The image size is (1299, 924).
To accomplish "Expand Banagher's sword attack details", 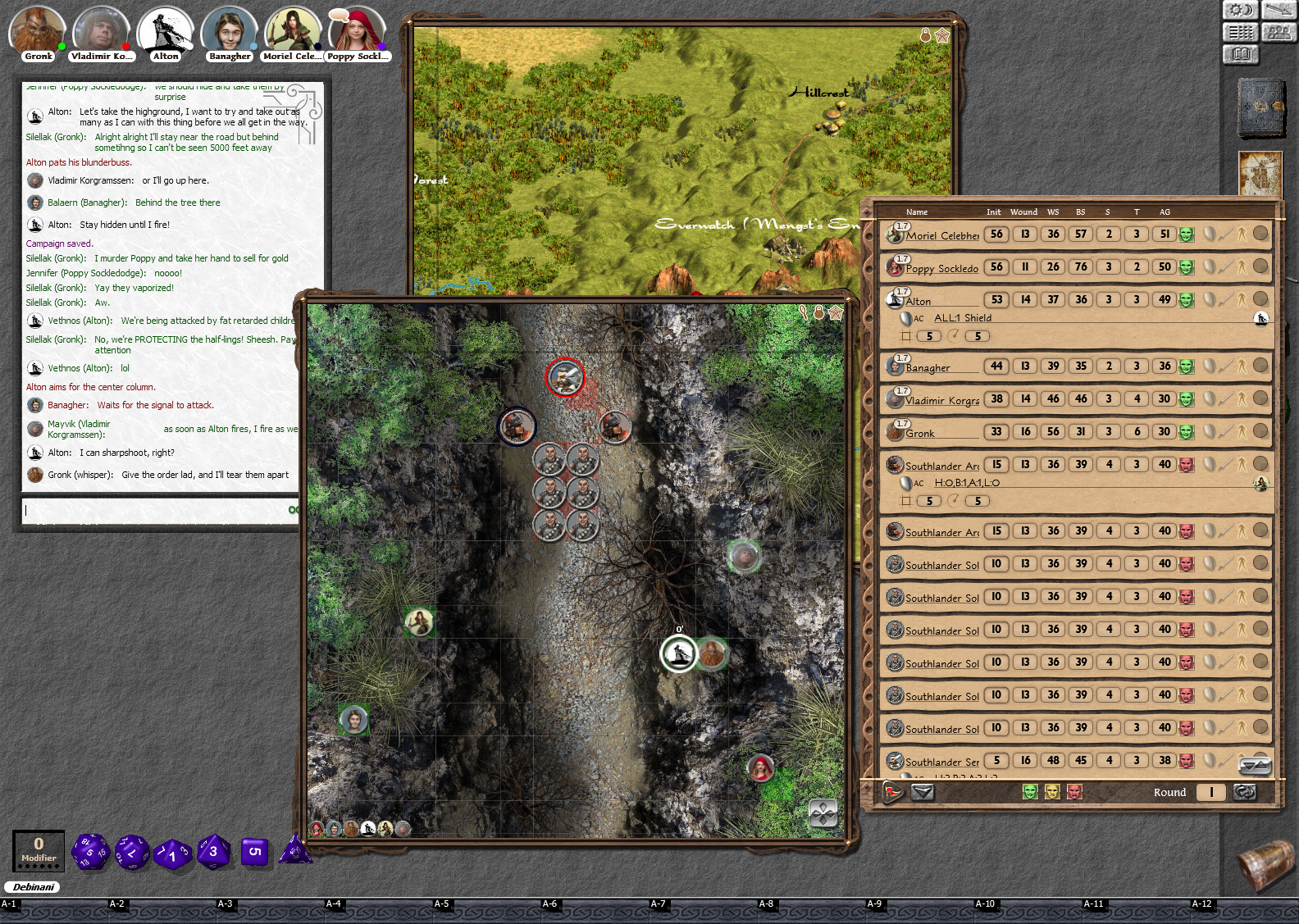I will (x=1226, y=366).
